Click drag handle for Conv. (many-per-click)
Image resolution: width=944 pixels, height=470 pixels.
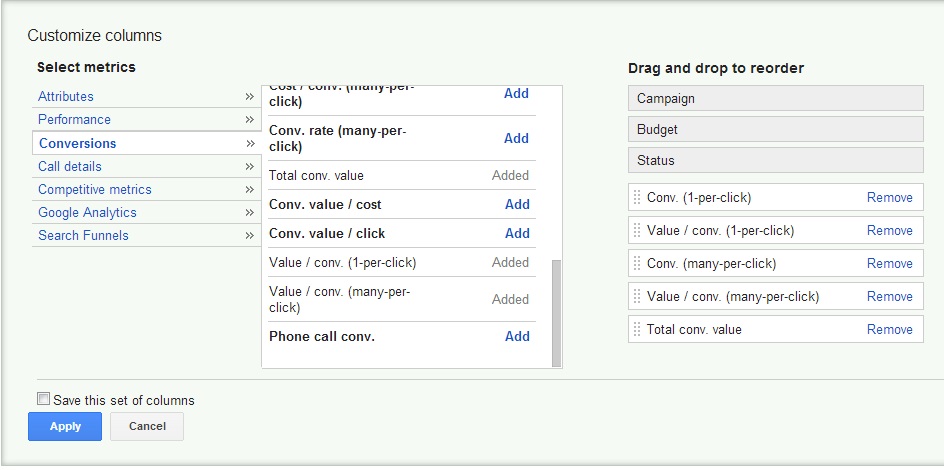[x=637, y=264]
